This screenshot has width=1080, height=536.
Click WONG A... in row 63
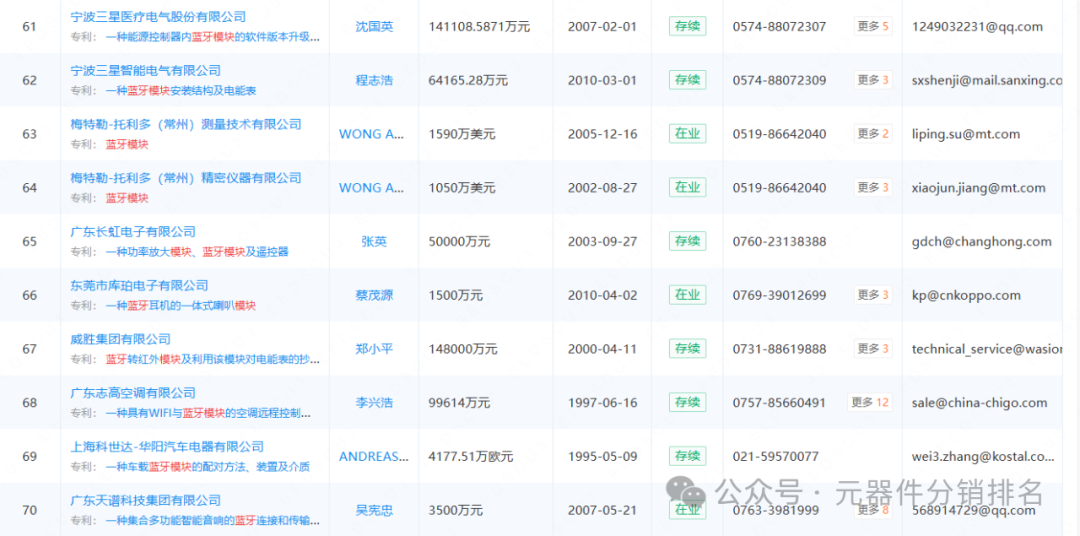click(x=372, y=134)
